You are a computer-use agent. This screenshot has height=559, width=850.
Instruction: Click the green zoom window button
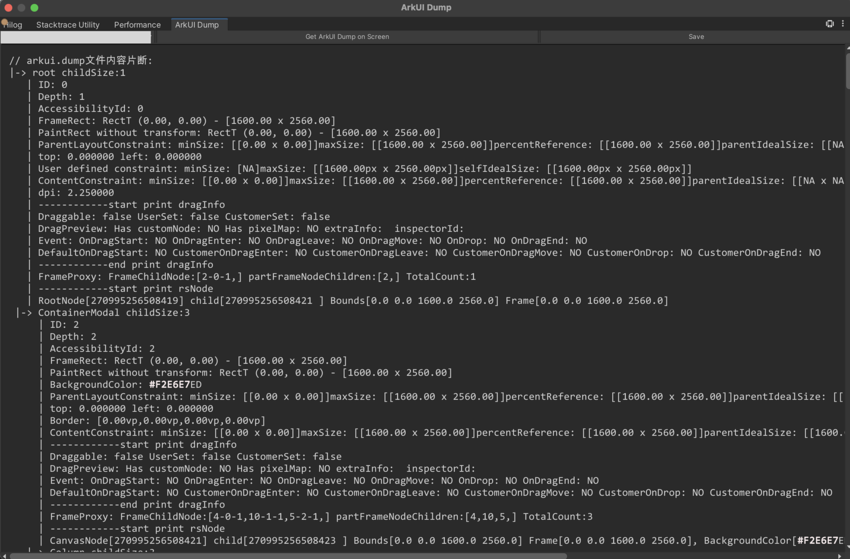[x=34, y=7]
